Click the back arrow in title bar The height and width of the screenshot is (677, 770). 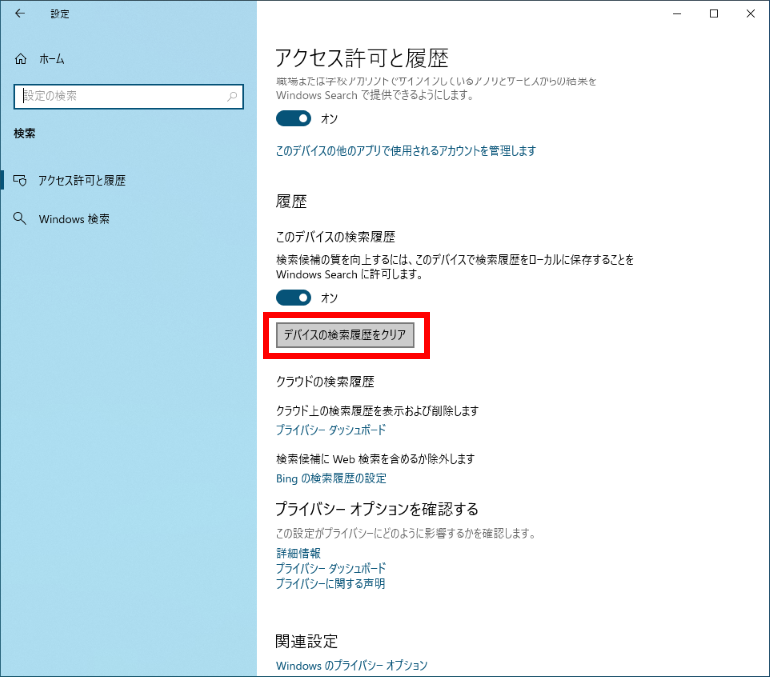20,14
